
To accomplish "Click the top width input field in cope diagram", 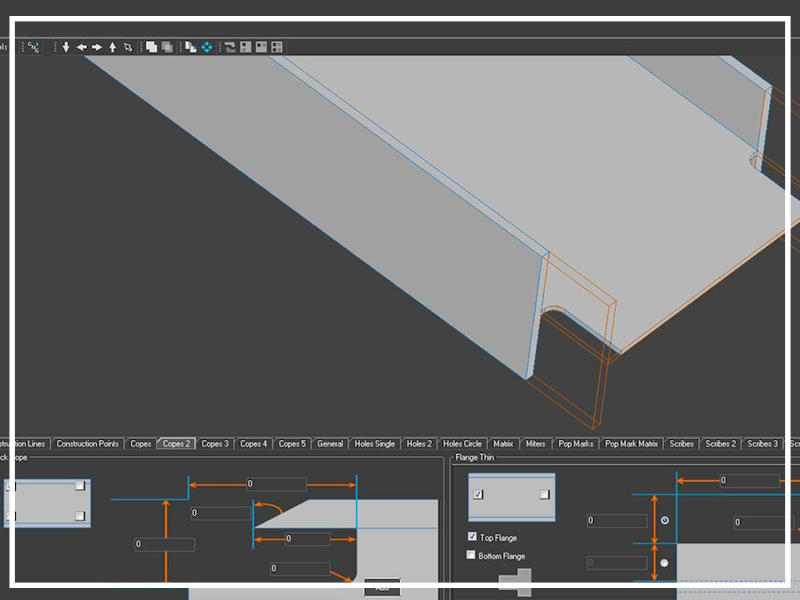I will [x=276, y=484].
